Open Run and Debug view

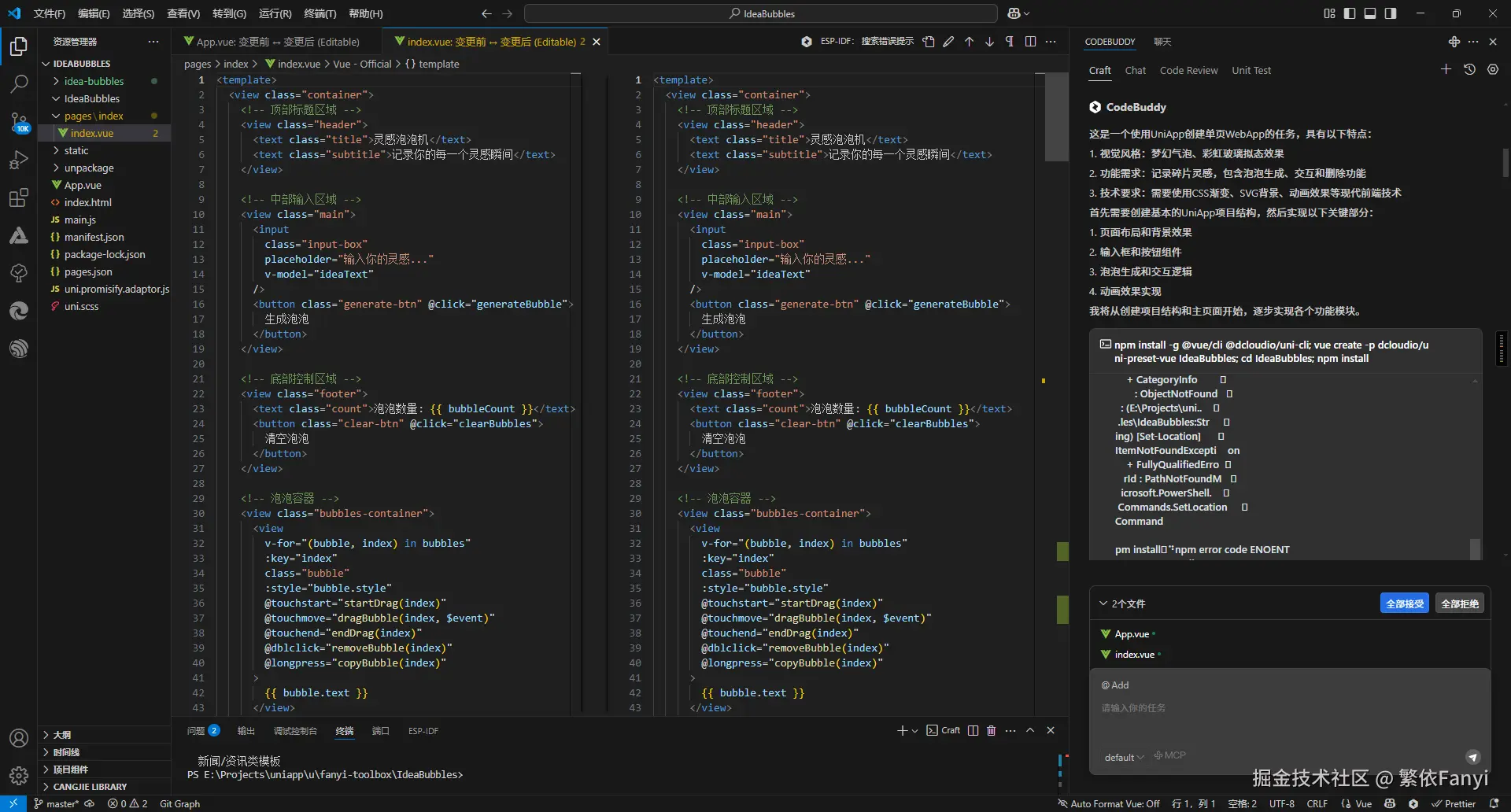(19, 161)
